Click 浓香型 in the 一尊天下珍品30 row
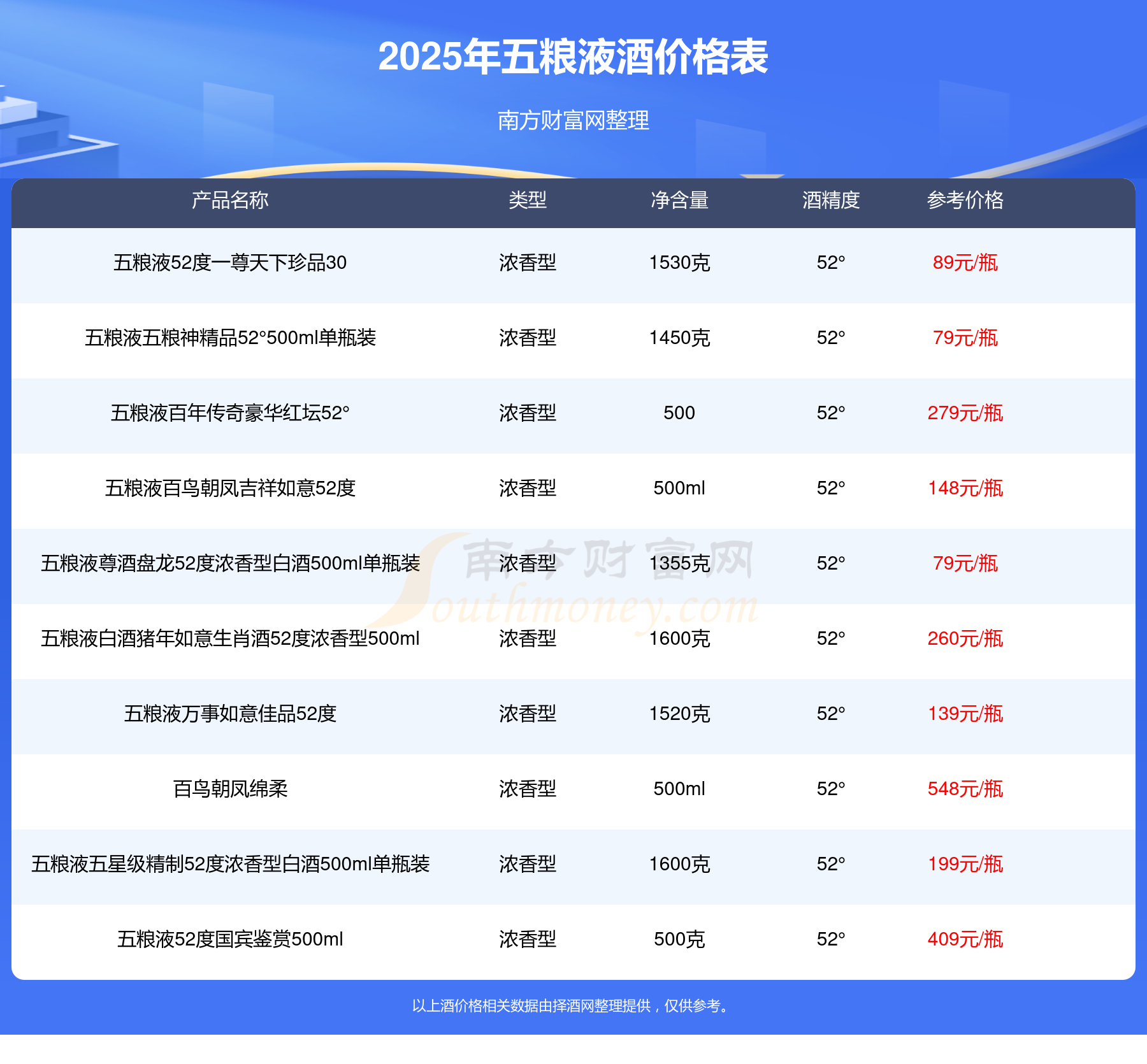Viewport: 1147px width, 1064px height. click(528, 262)
